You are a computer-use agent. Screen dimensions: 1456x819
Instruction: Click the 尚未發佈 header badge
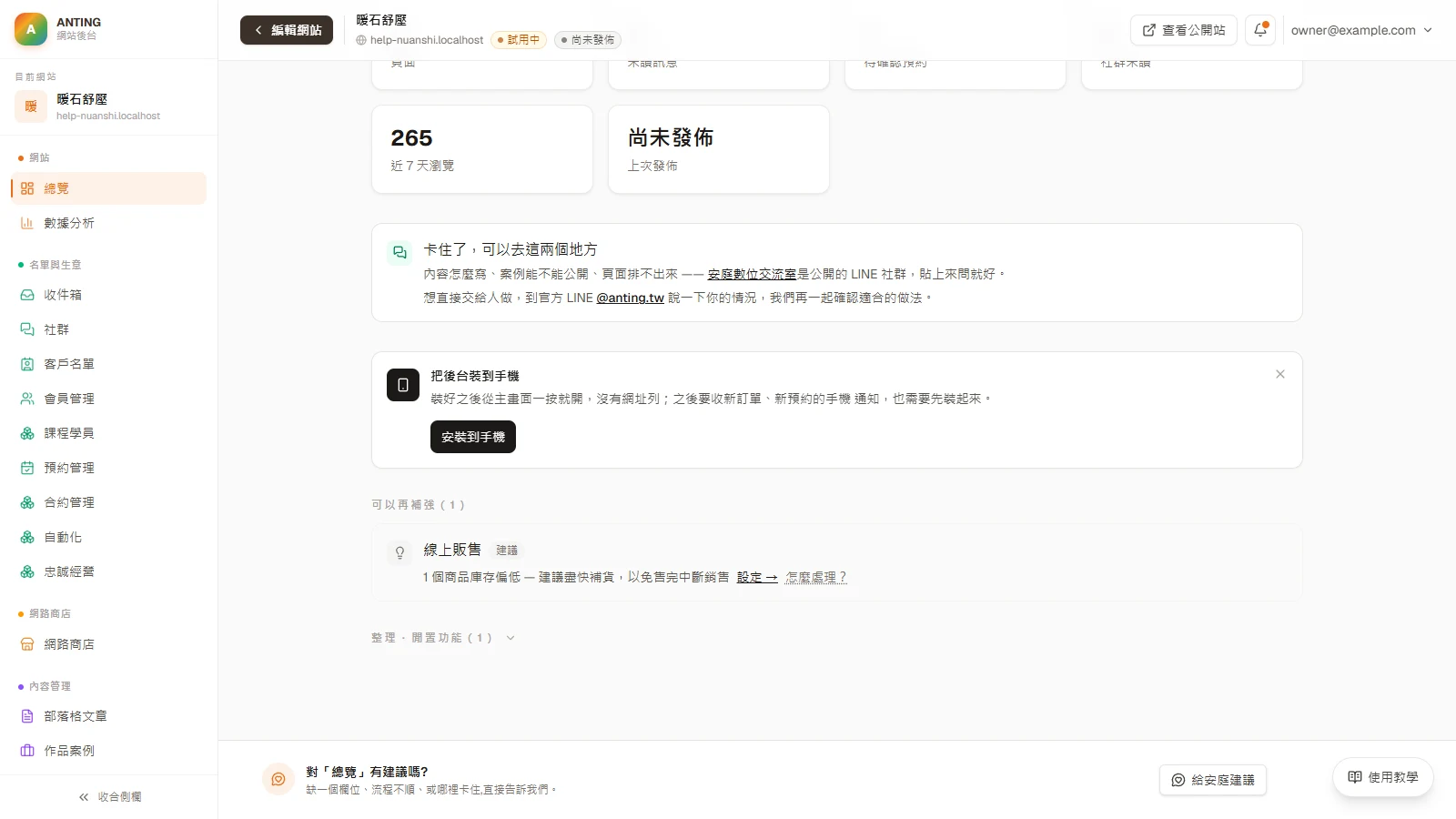(x=588, y=40)
